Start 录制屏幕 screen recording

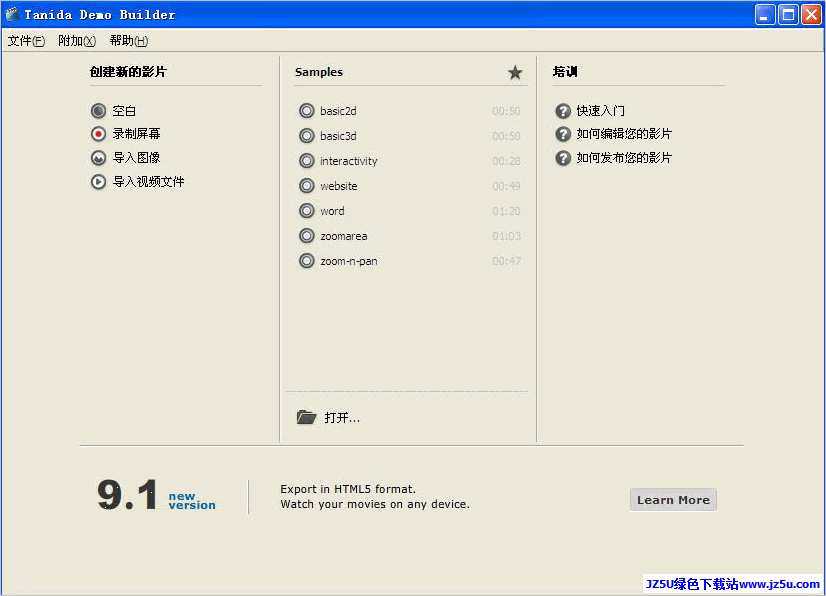(x=136, y=134)
